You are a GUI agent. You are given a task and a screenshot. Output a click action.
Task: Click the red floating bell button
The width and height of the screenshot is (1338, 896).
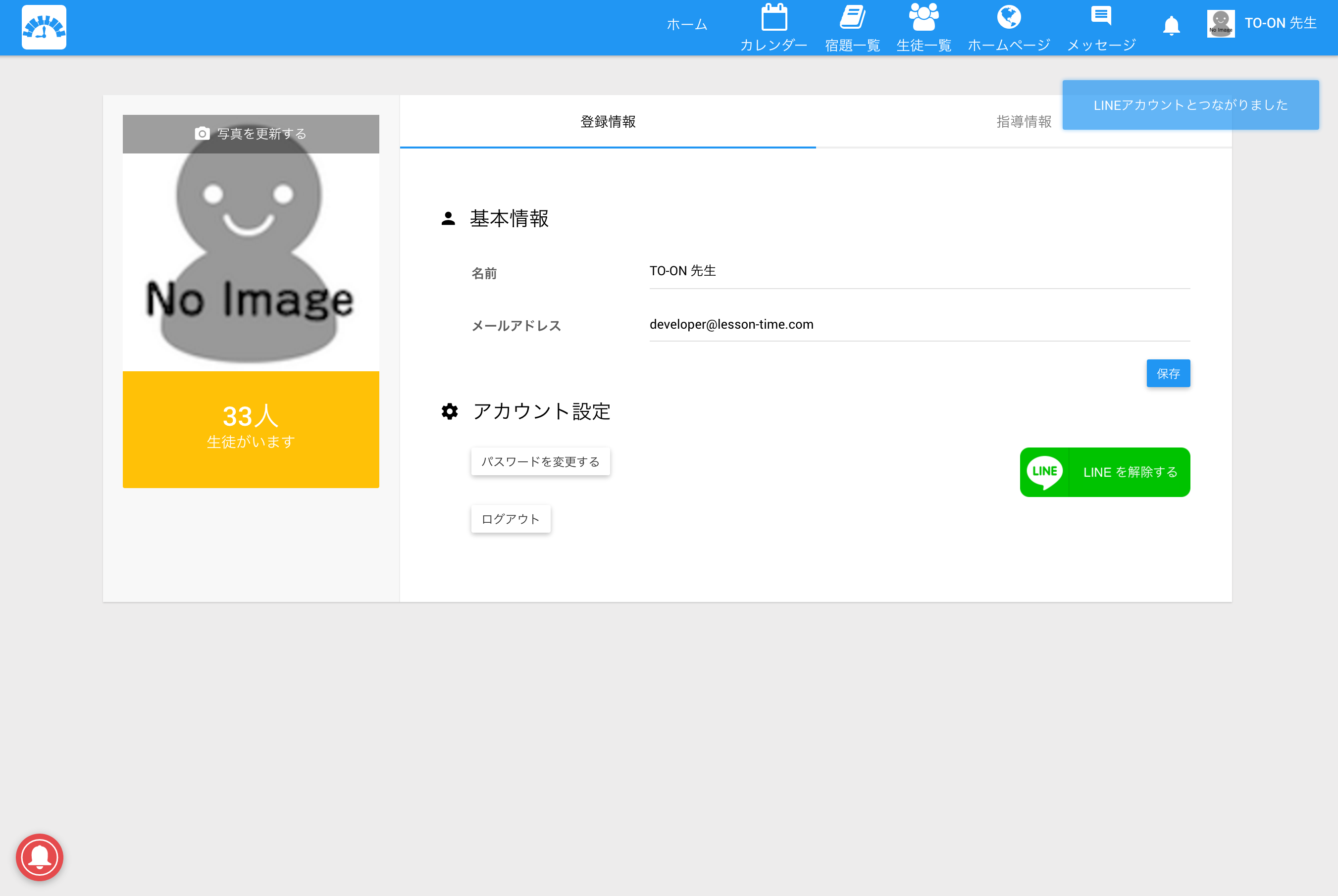tap(40, 856)
